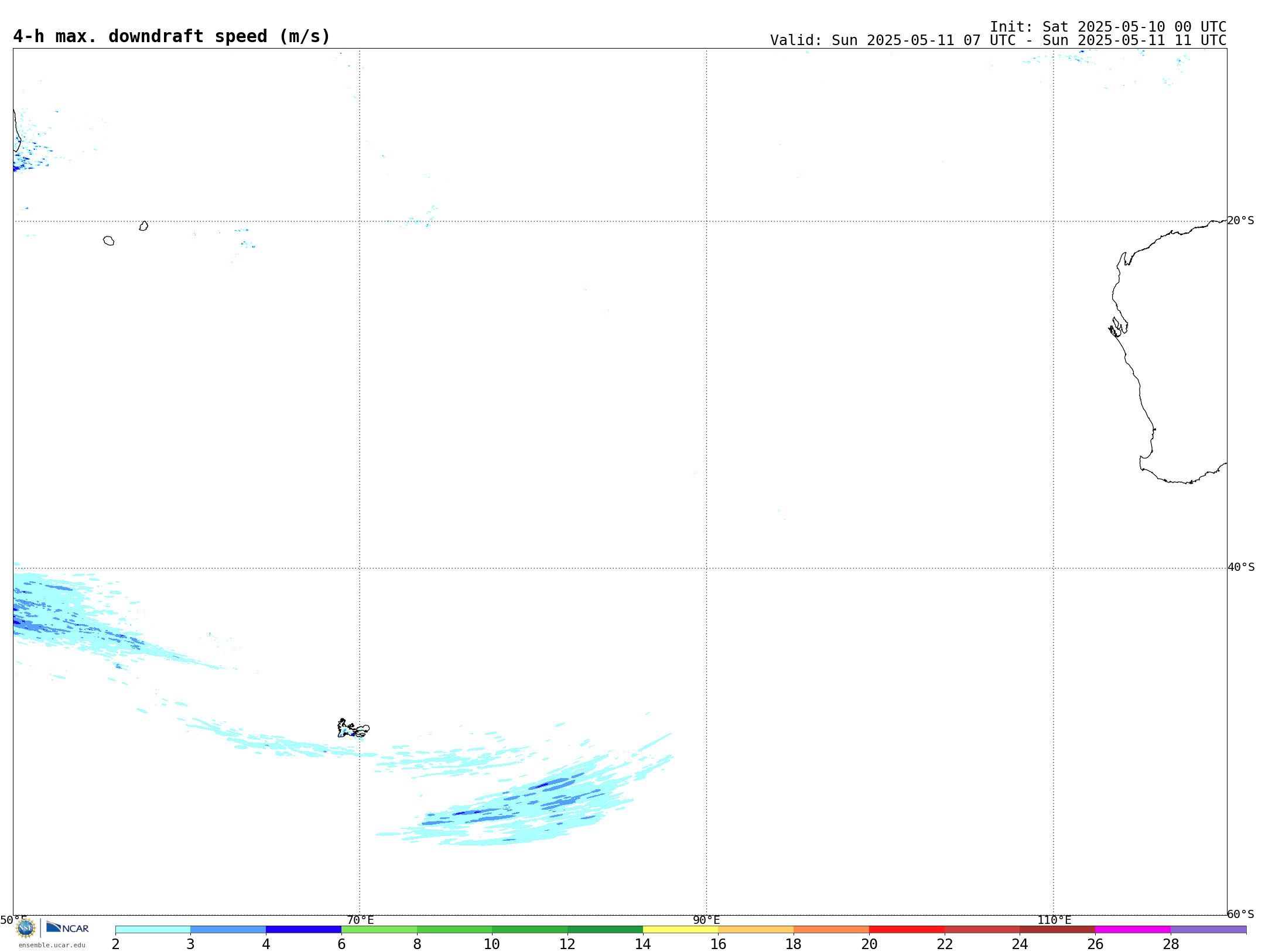The image size is (1265, 952).
Task: Click the magenta 26-28 colorbar swatch
Action: click(x=1133, y=929)
